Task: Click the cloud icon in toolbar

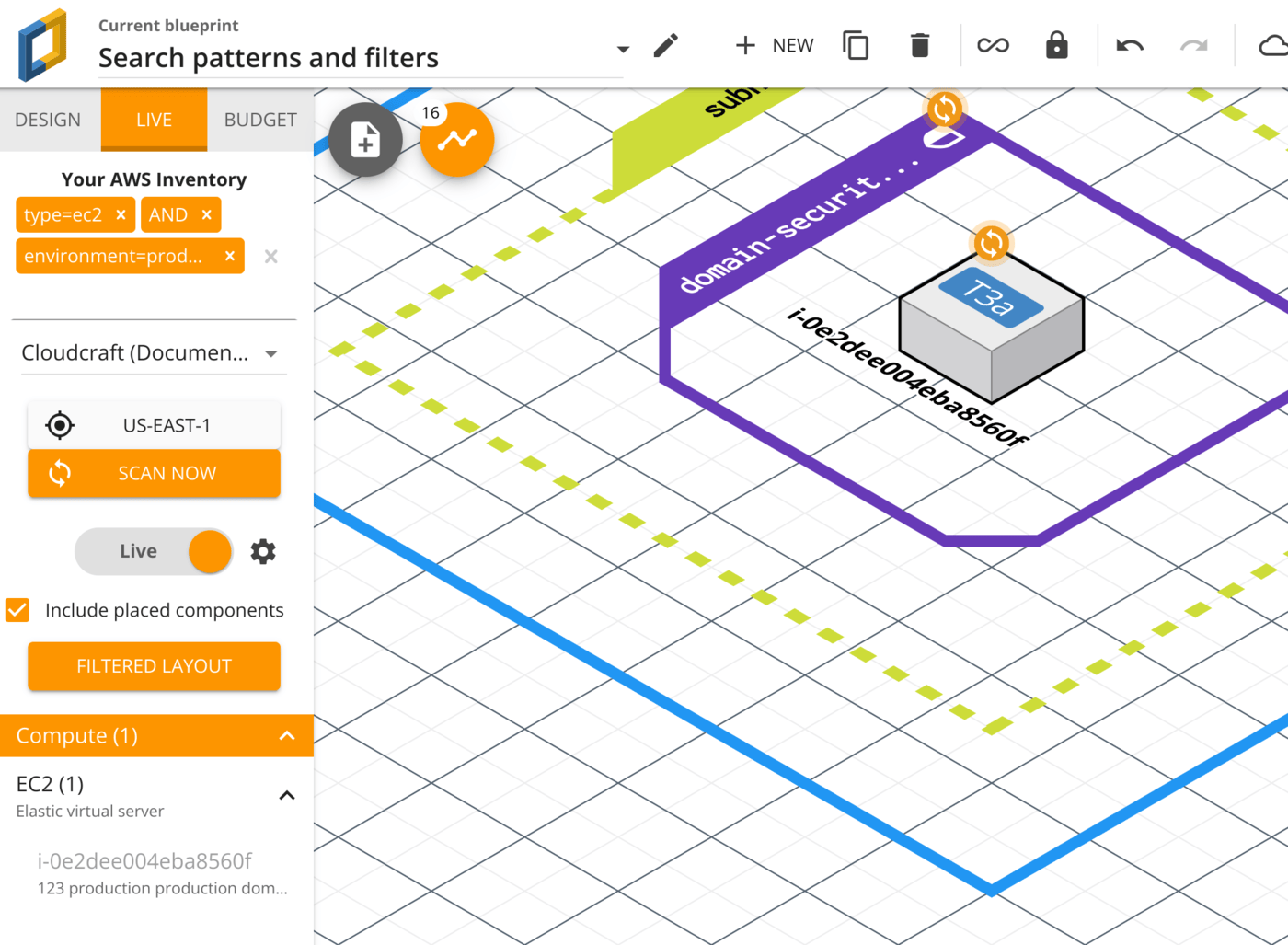Action: (x=1273, y=45)
